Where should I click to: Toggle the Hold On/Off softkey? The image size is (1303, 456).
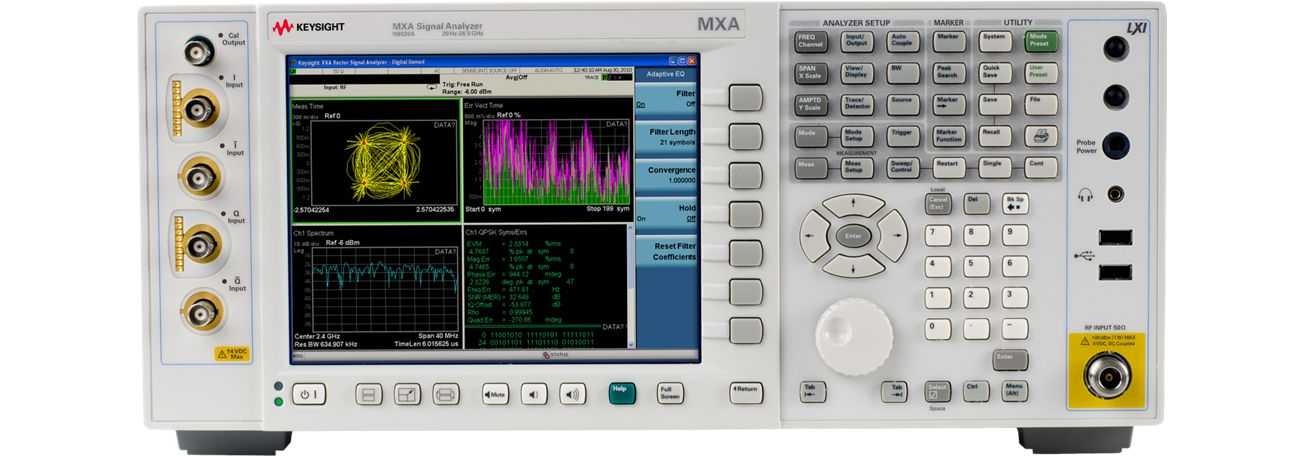coord(666,212)
